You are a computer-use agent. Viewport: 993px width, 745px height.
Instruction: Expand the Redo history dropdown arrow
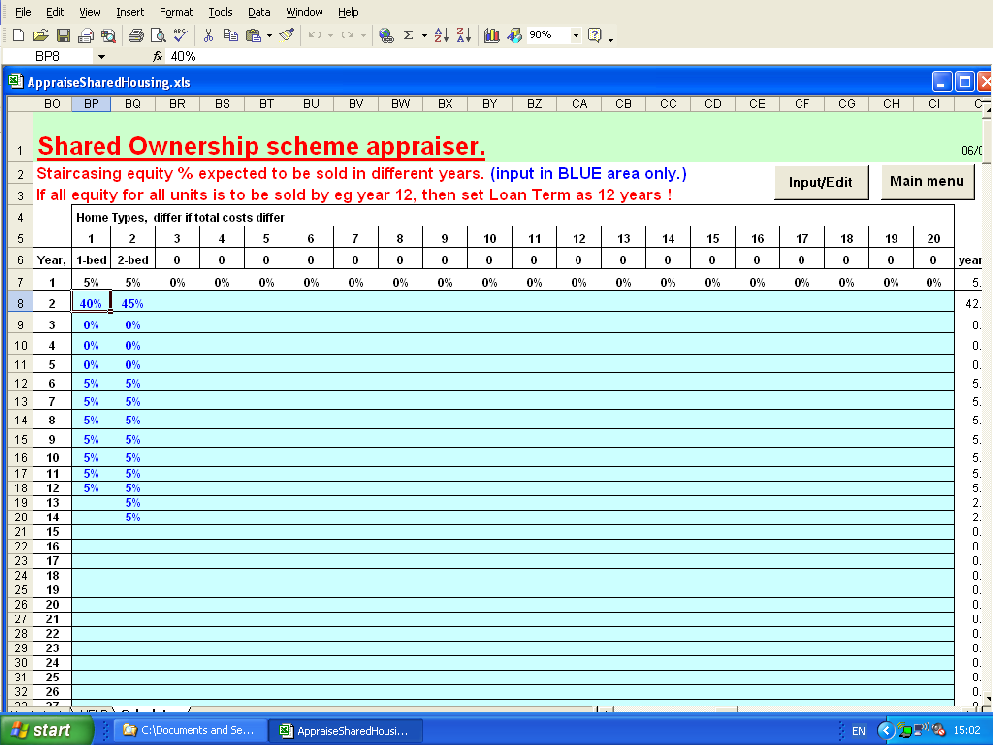[363, 35]
